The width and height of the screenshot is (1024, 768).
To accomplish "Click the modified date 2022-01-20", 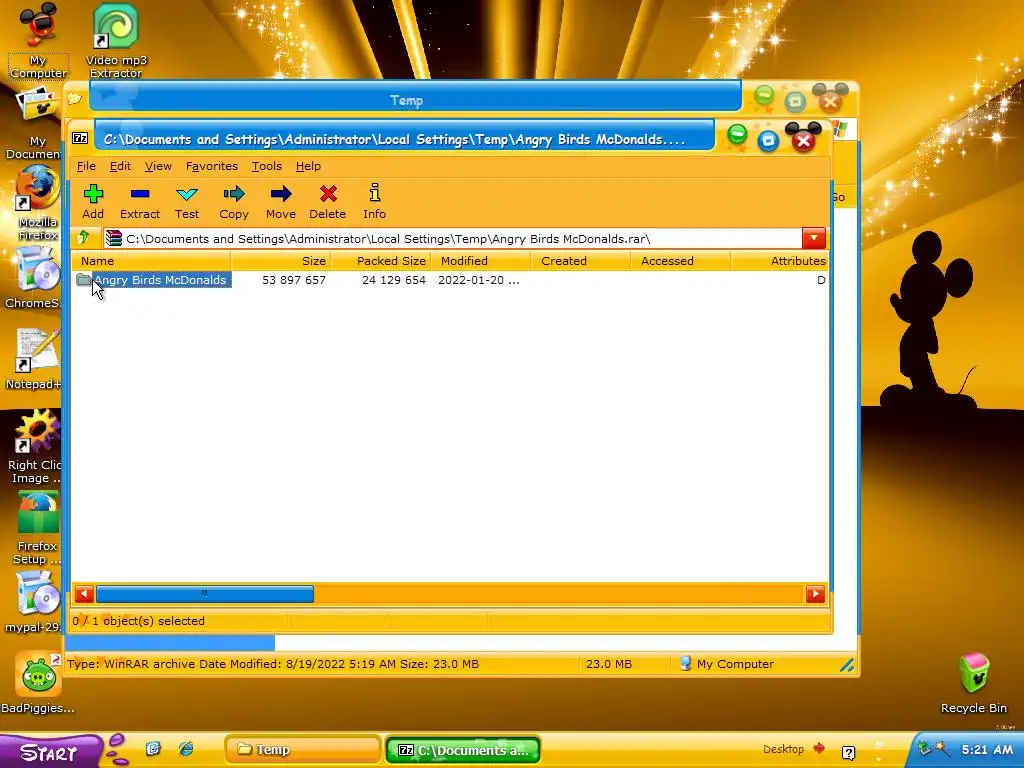I will click(478, 280).
